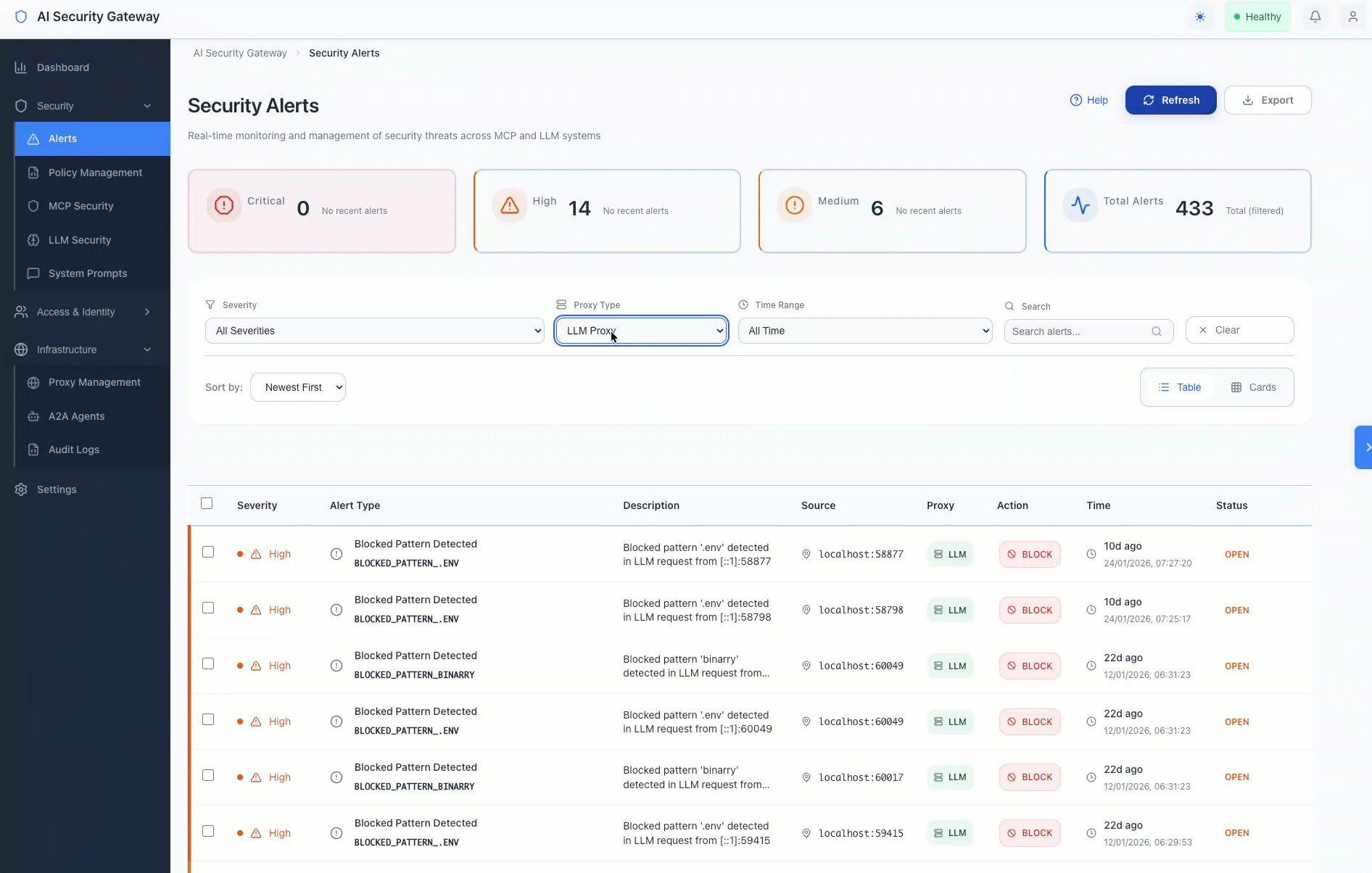Screen dimensions: 1372x873
Task: Toggle light mode with the sun icon
Action: point(1200,17)
